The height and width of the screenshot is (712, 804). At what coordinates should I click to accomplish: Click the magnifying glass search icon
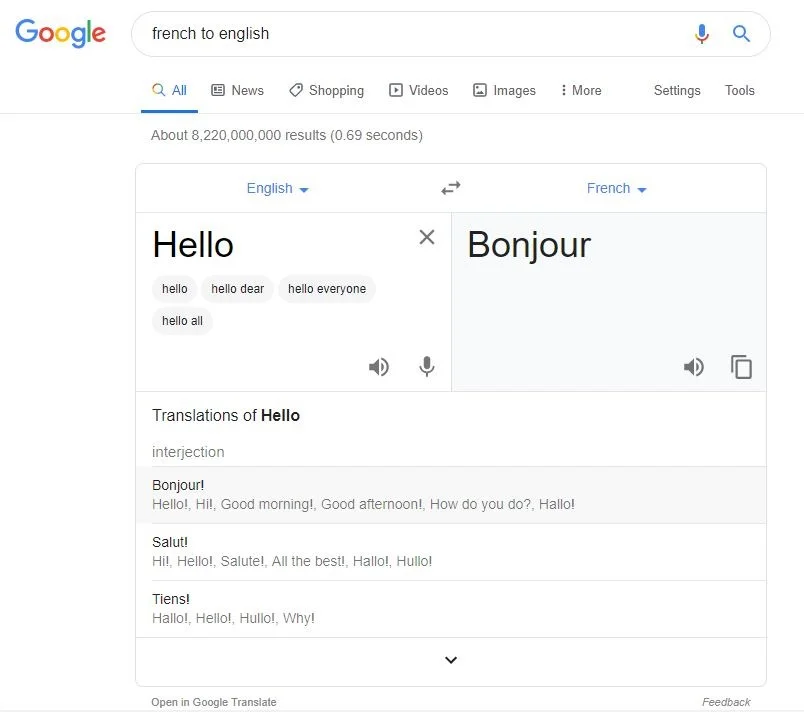click(741, 33)
